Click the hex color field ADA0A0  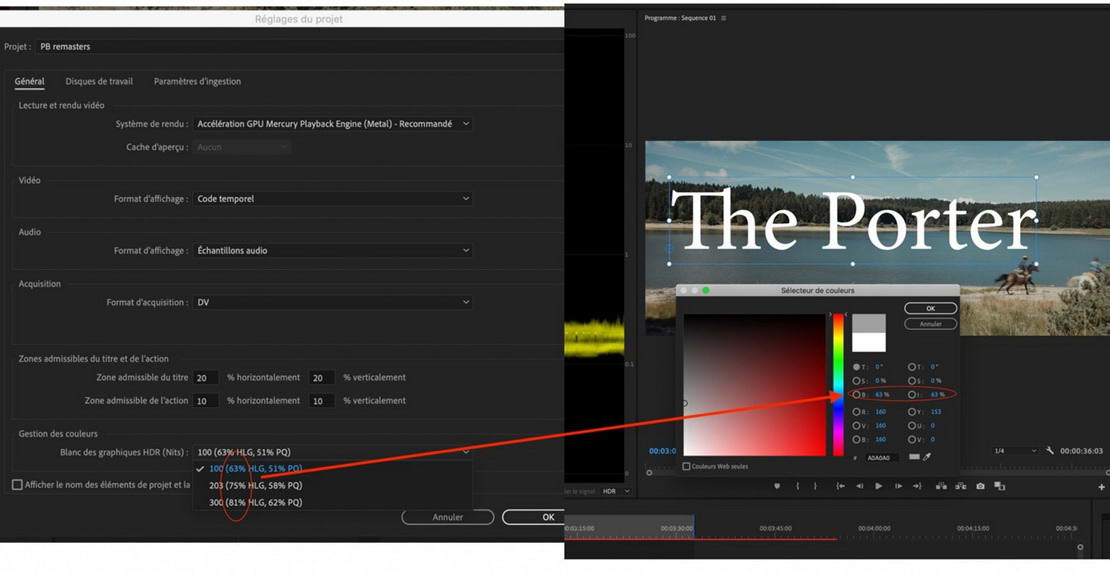(881, 458)
